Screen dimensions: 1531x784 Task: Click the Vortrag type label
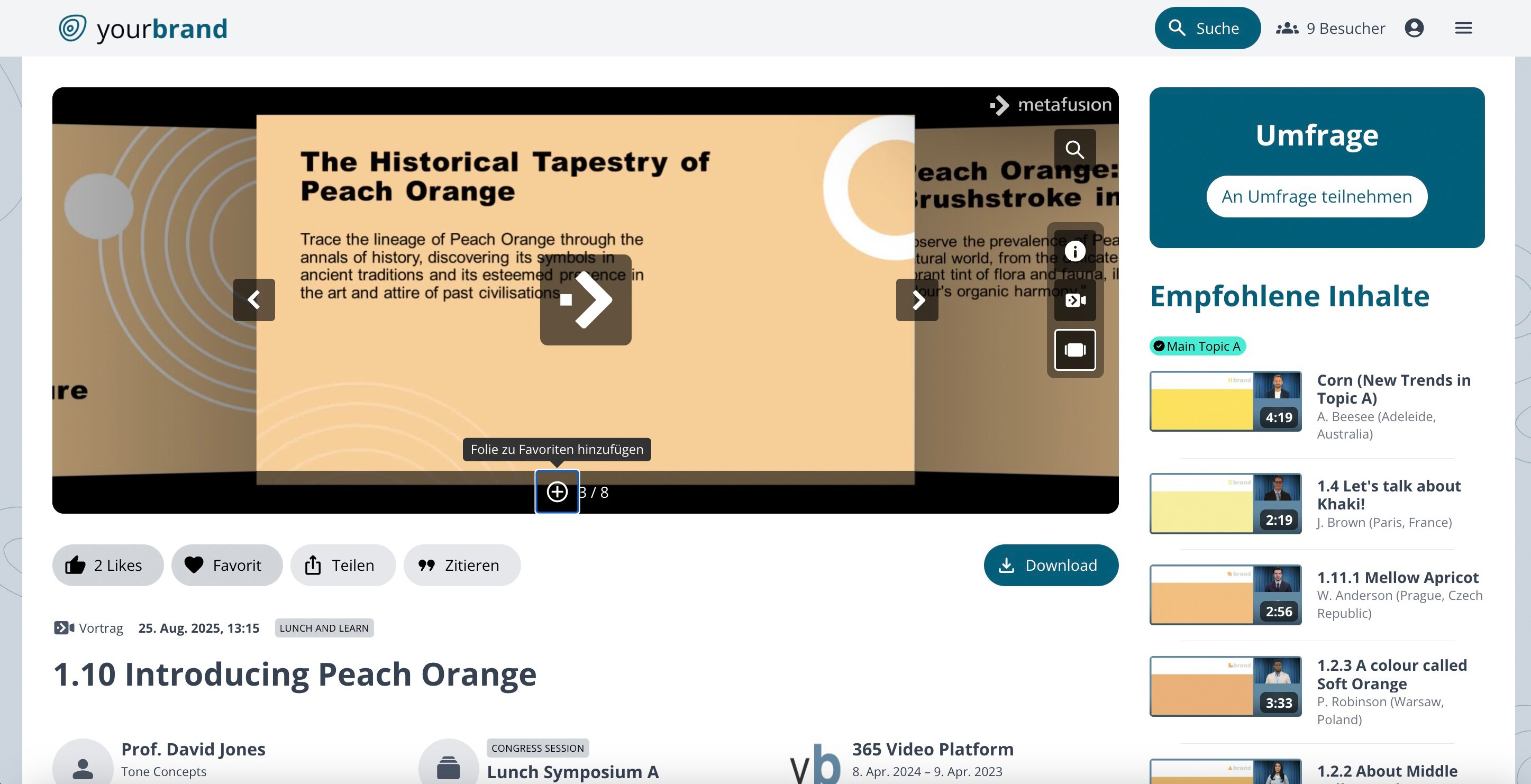click(88, 627)
